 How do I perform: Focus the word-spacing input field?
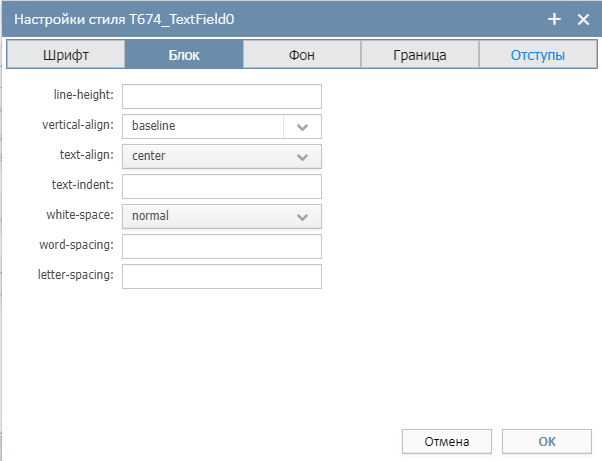(x=222, y=246)
